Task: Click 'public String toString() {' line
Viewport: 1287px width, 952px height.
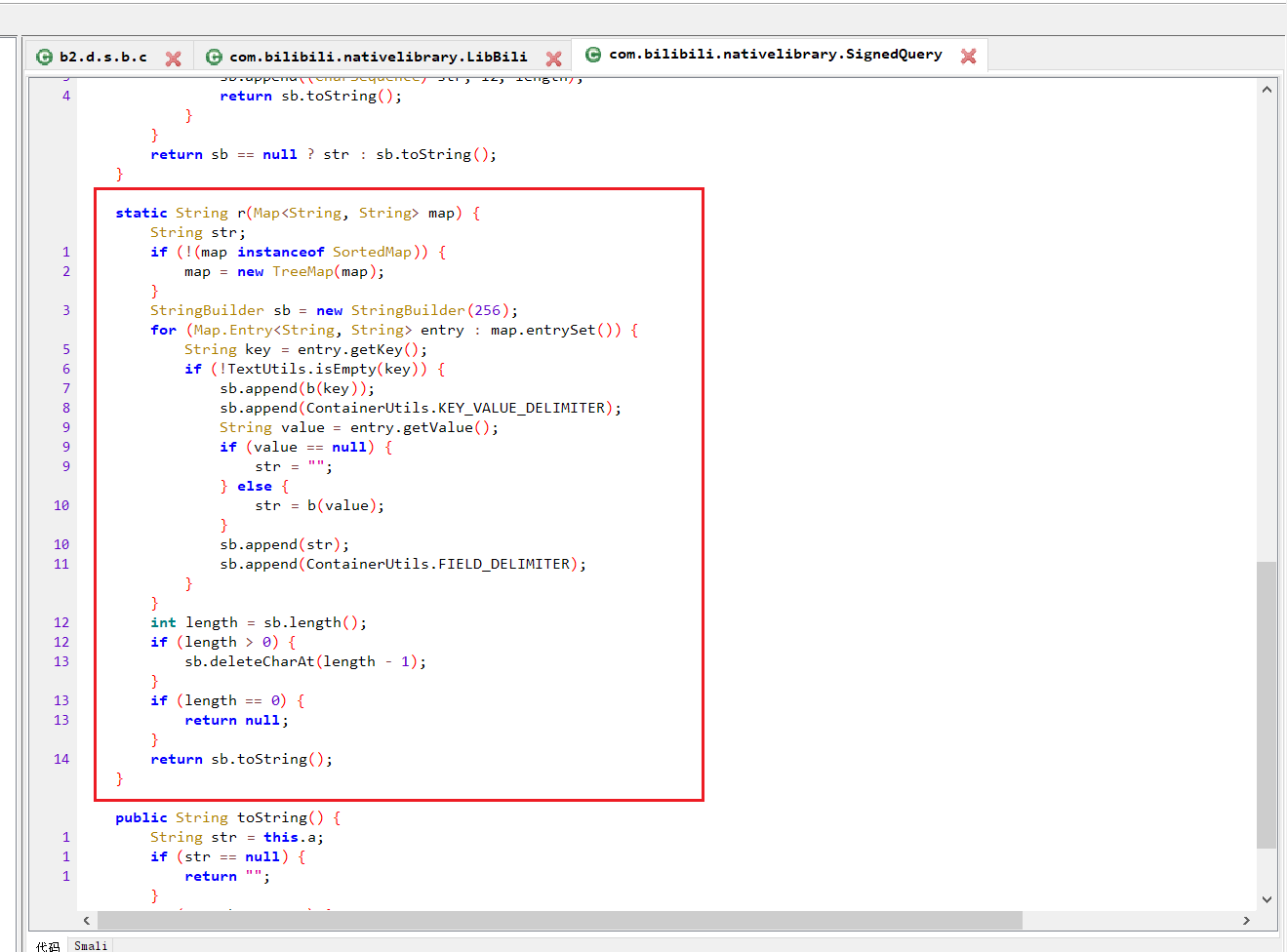Action: click(x=227, y=817)
